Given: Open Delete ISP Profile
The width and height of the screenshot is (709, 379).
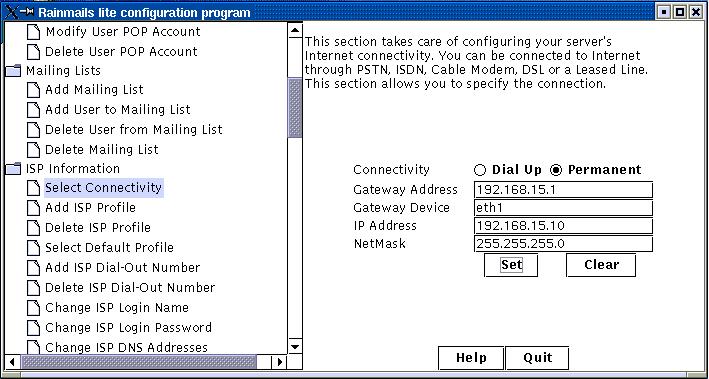Looking at the screenshot, I should 98,227.
